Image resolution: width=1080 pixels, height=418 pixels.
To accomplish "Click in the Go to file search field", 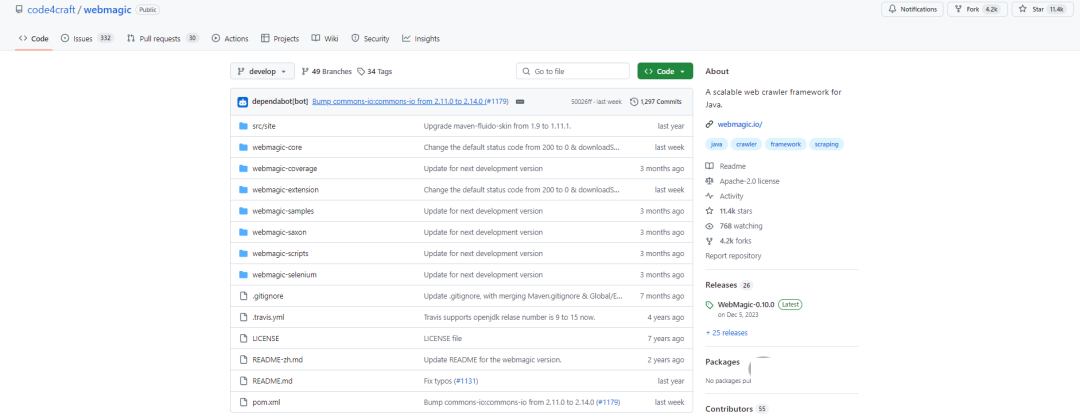I will 572,72.
